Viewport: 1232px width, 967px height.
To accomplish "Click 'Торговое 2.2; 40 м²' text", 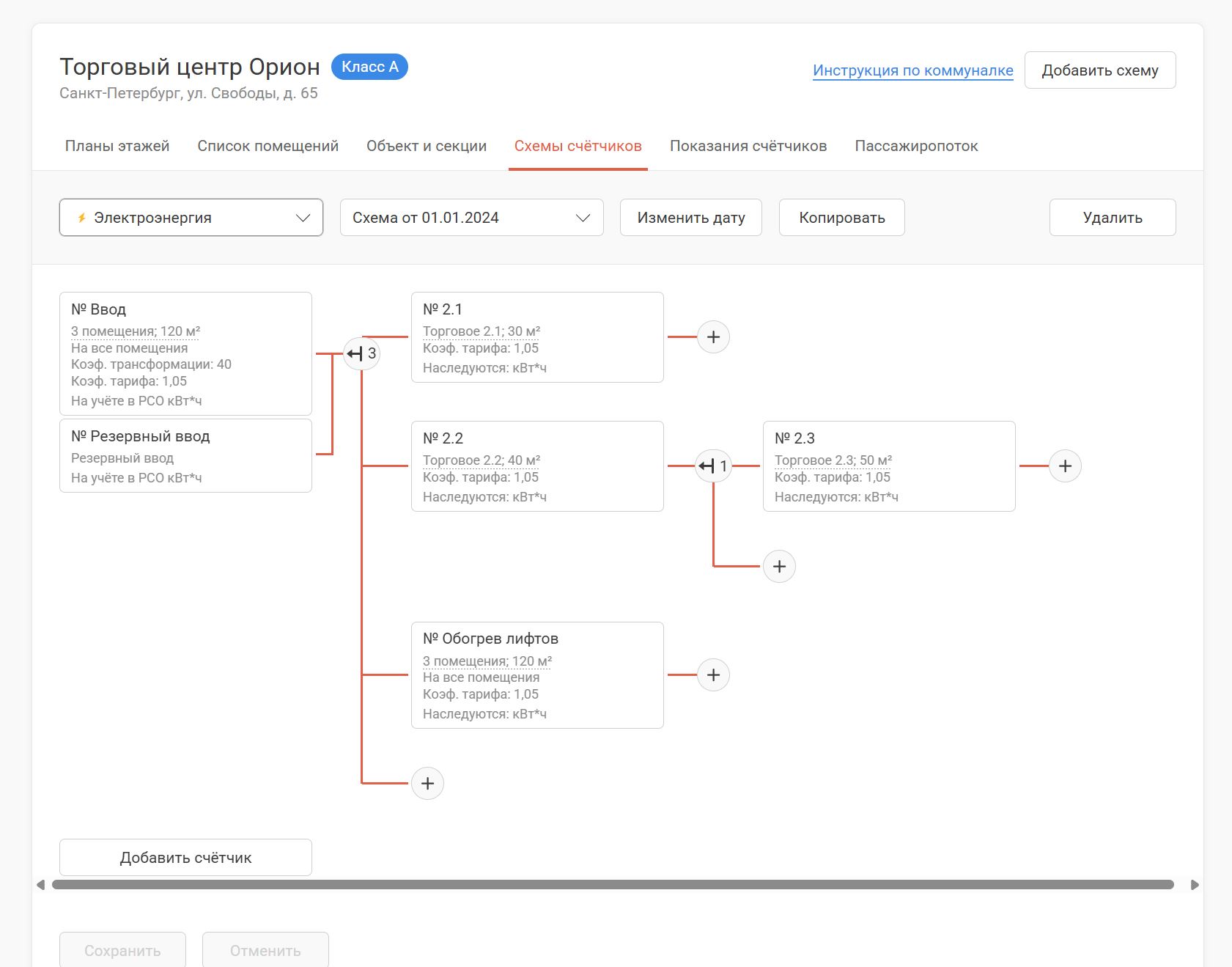I will 482,460.
